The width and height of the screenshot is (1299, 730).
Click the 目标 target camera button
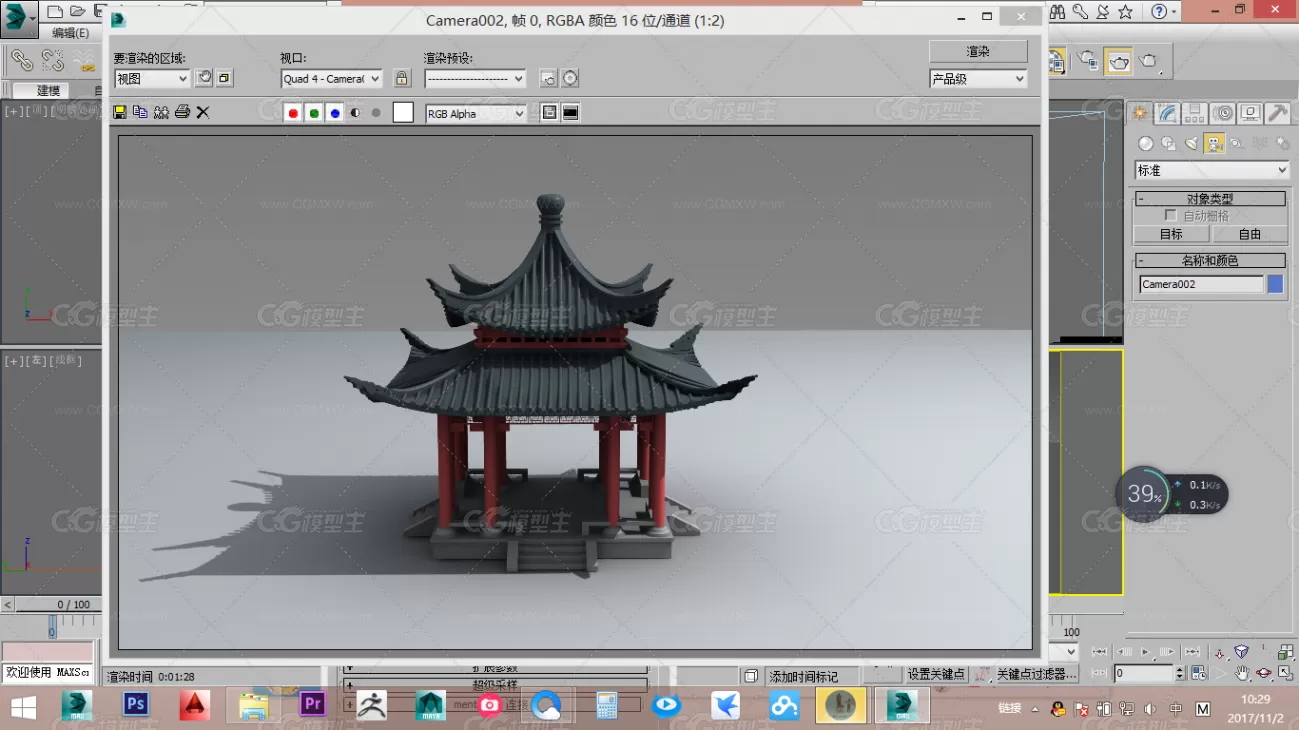pyautogui.click(x=1171, y=234)
